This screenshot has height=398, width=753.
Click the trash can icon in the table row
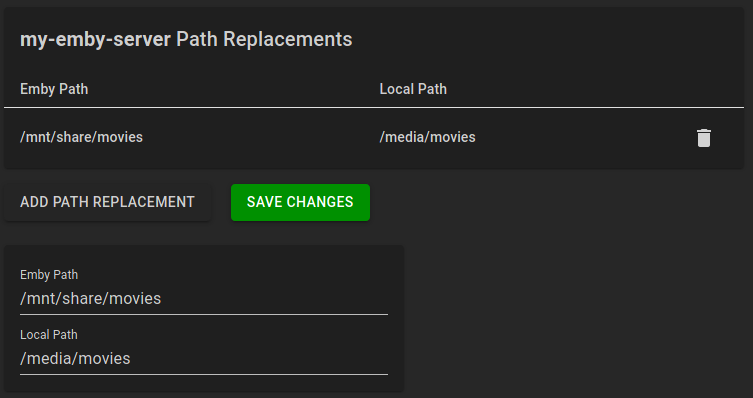tap(704, 138)
